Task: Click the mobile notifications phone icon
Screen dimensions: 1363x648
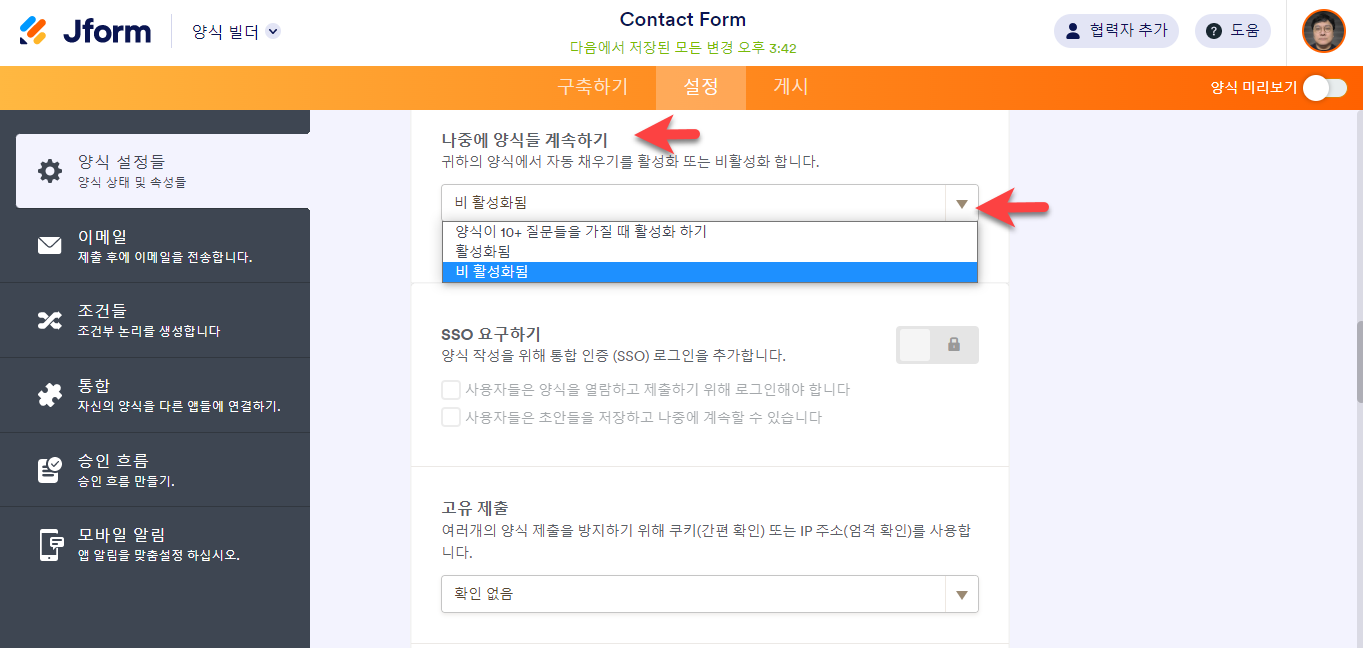Action: 50,545
